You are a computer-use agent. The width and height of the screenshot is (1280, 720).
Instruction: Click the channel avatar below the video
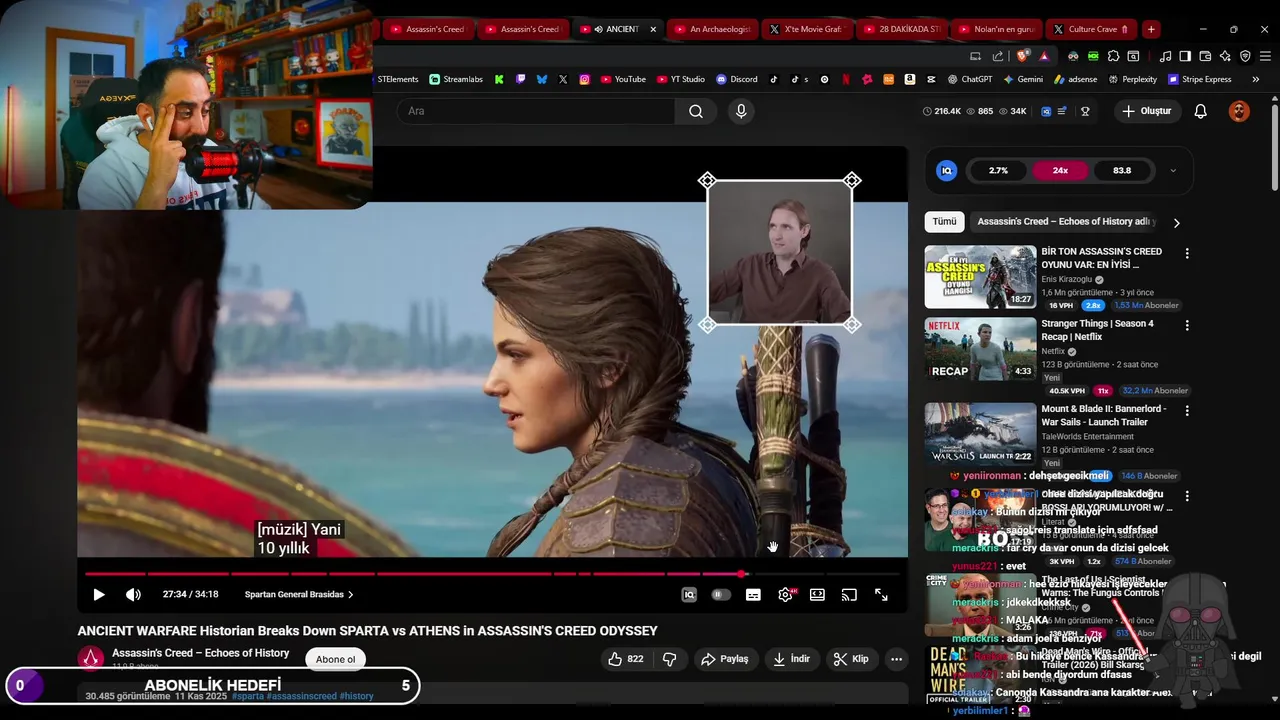(91, 658)
